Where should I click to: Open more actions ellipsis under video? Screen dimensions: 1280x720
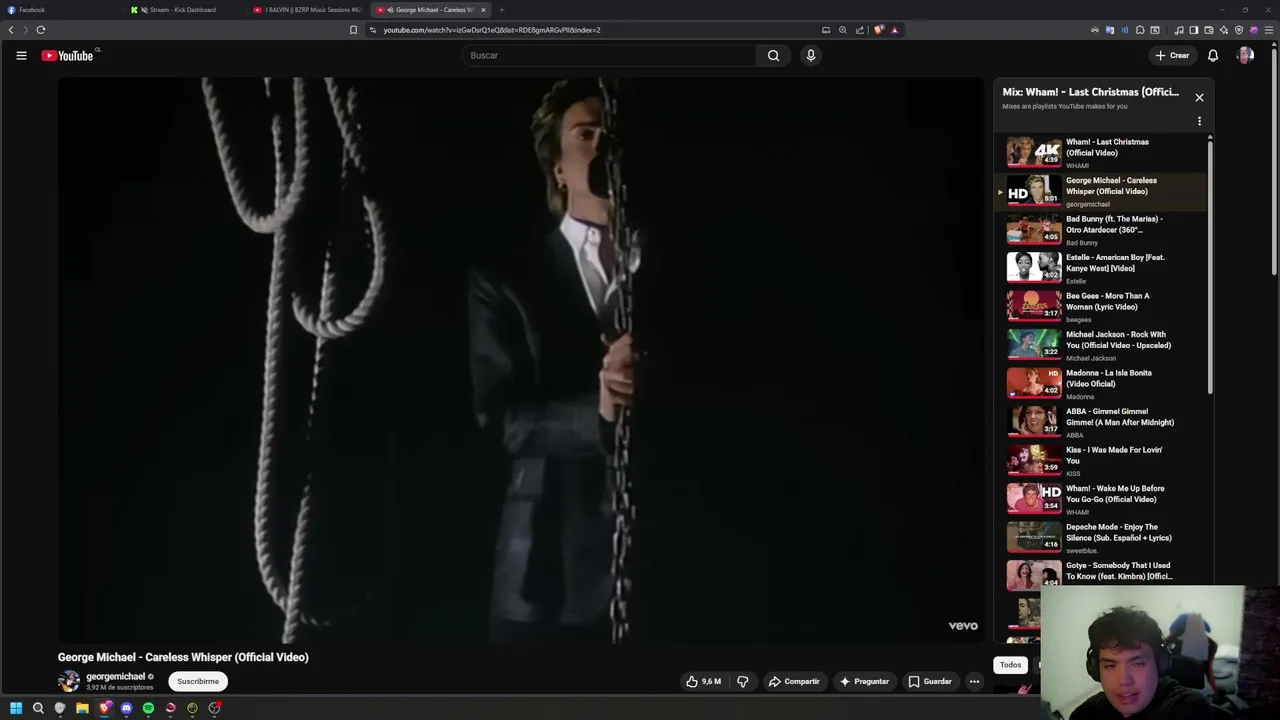(x=974, y=682)
